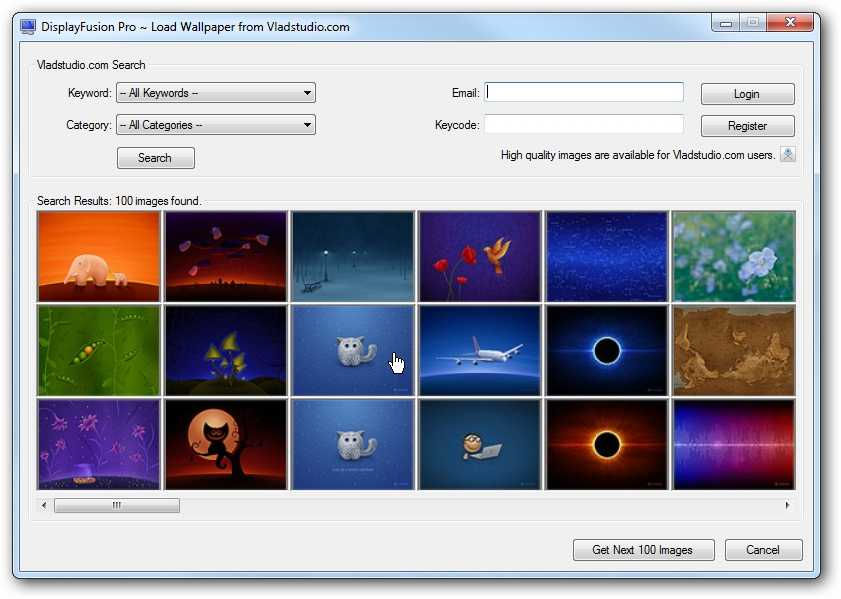The image size is (841, 599).
Task: Focus the Keycode input field
Action: (x=584, y=124)
